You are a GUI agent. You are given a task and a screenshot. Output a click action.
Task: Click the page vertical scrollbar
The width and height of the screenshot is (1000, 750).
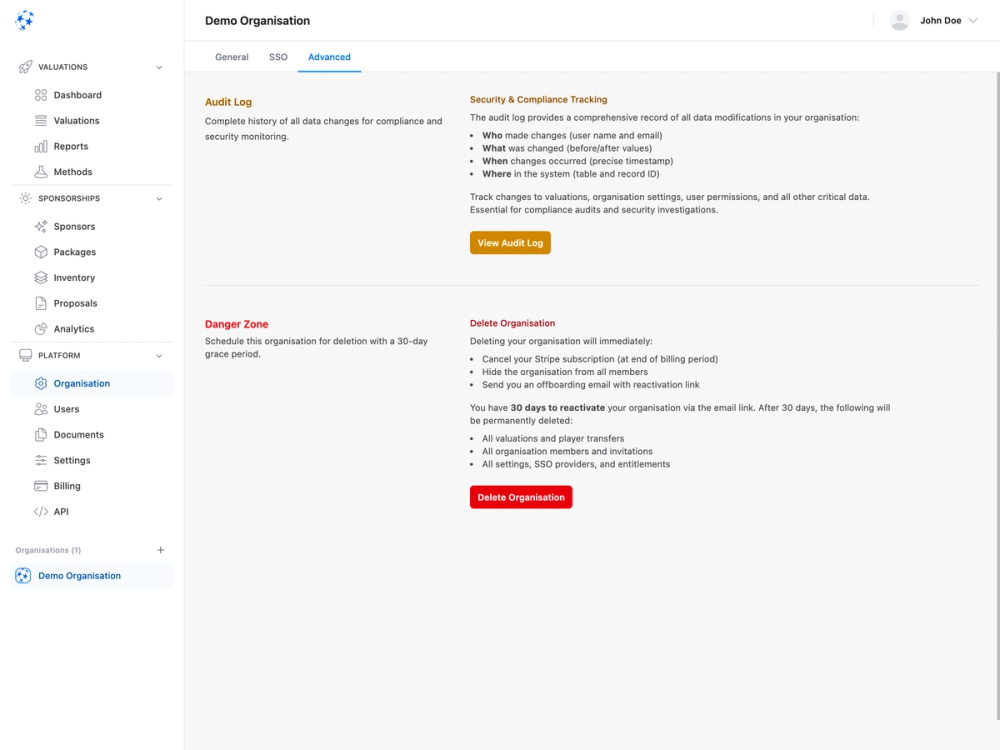click(997, 395)
